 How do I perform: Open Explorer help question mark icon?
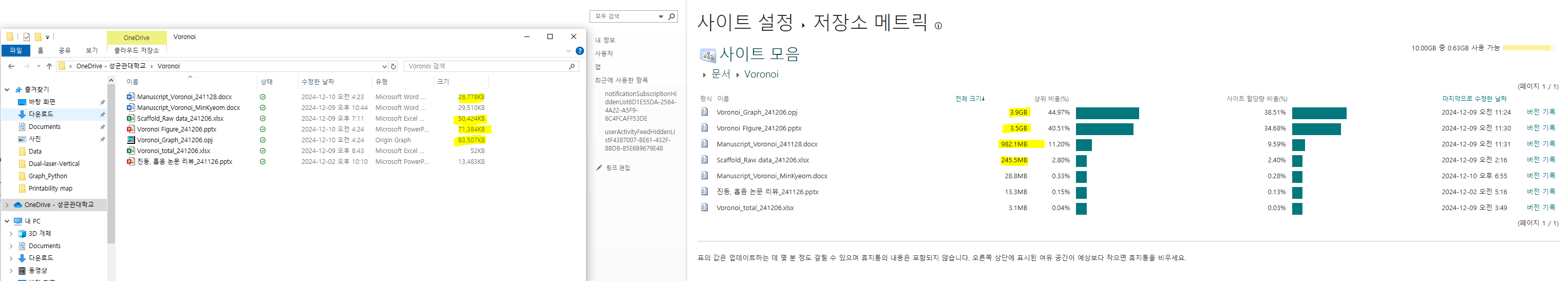[x=579, y=51]
